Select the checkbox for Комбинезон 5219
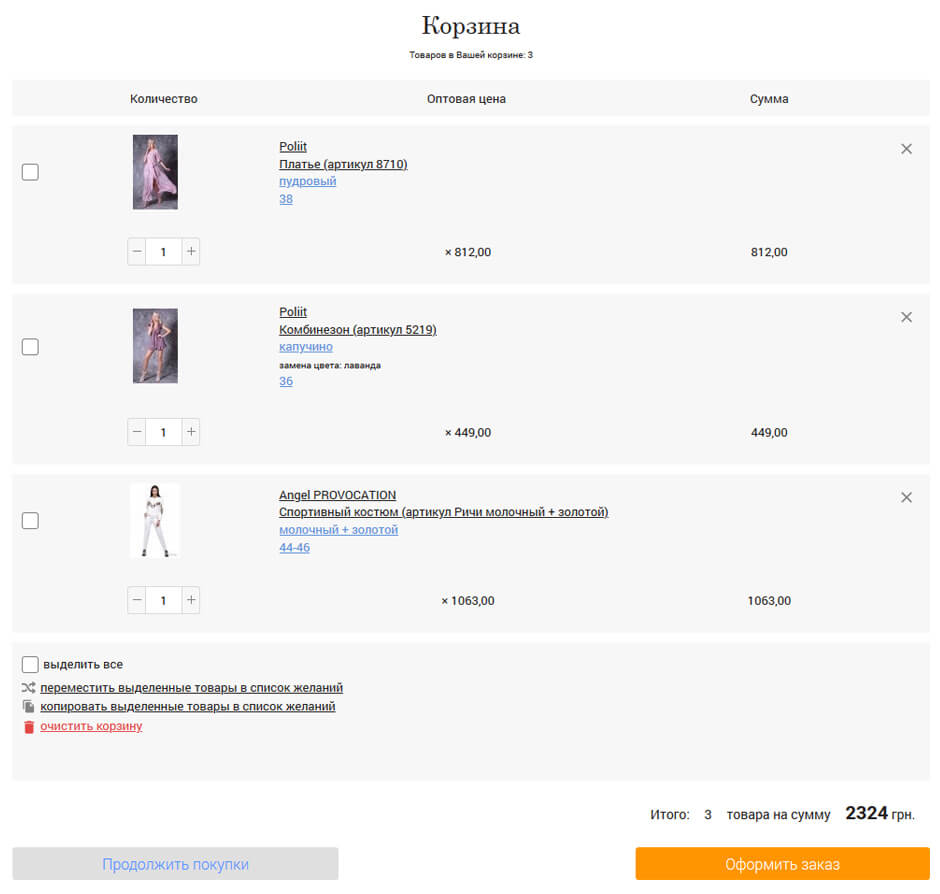940x894 pixels. [x=30, y=347]
